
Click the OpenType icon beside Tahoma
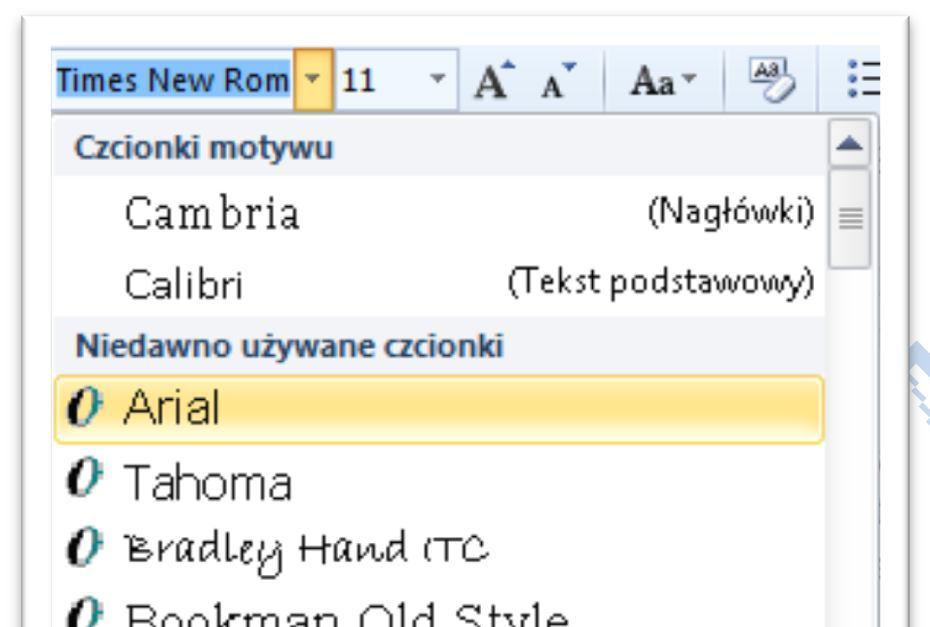[84, 477]
